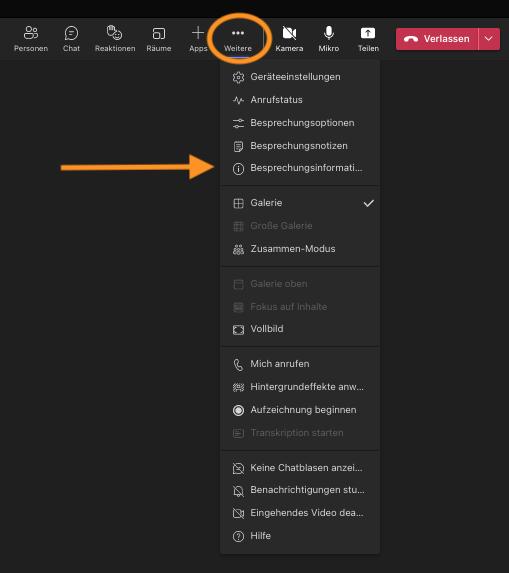Open the Personen participants panel
The height and width of the screenshot is (573, 509).
(31, 38)
